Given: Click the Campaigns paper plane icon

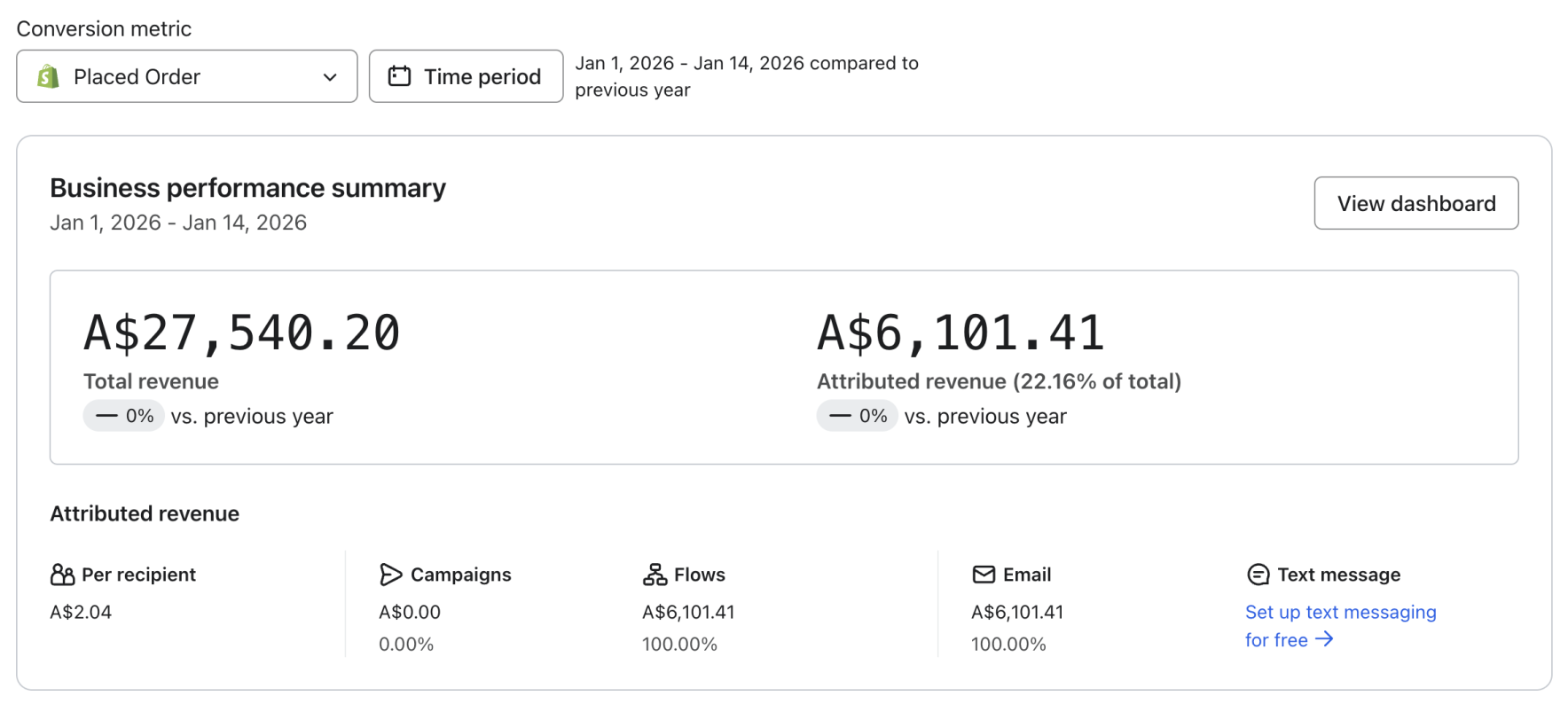Looking at the screenshot, I should click(x=390, y=575).
